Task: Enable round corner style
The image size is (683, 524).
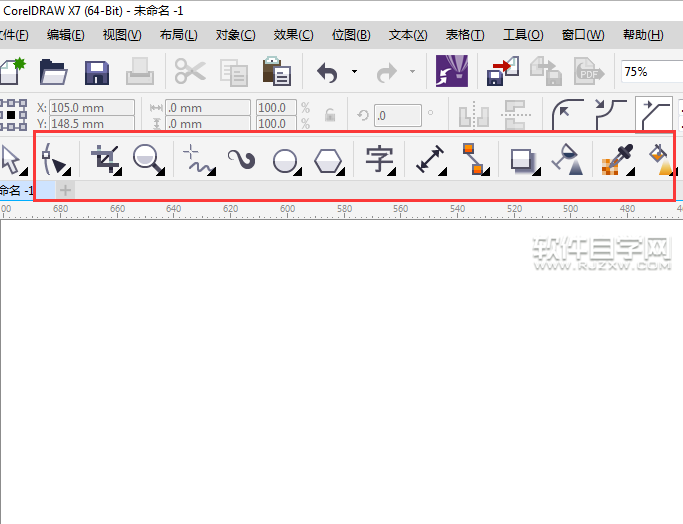Action: pyautogui.click(x=568, y=114)
